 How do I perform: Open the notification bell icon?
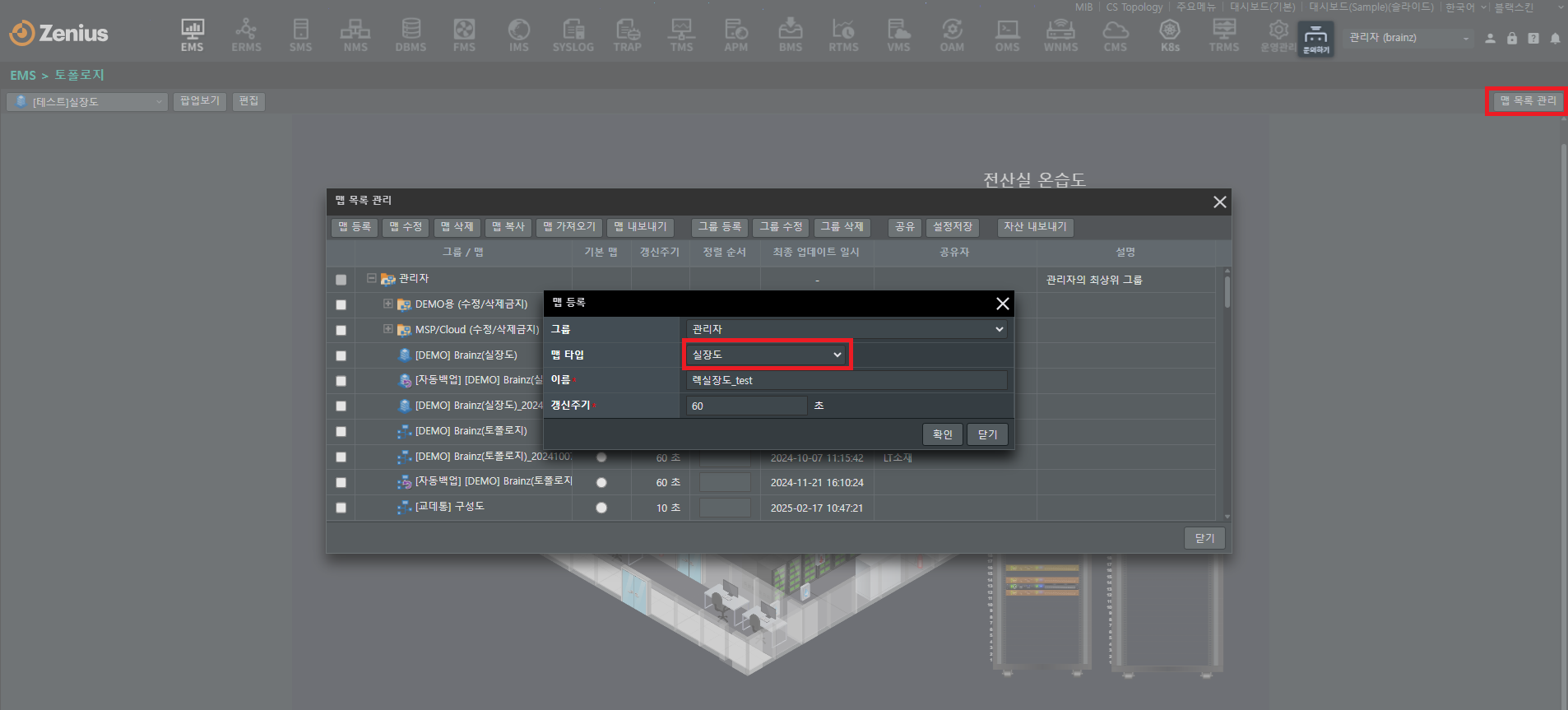pos(1555,38)
